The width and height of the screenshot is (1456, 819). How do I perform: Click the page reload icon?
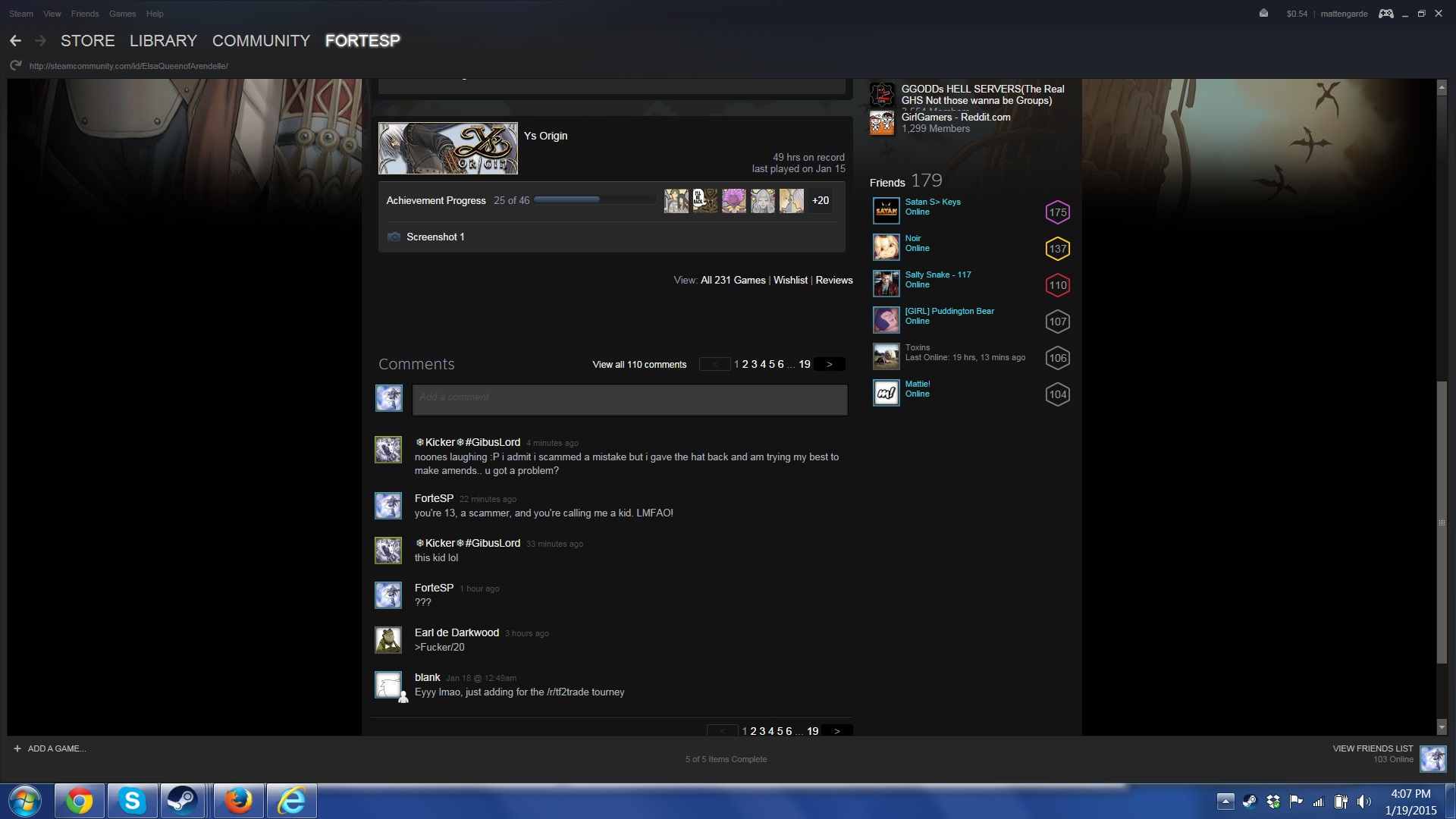coord(15,66)
